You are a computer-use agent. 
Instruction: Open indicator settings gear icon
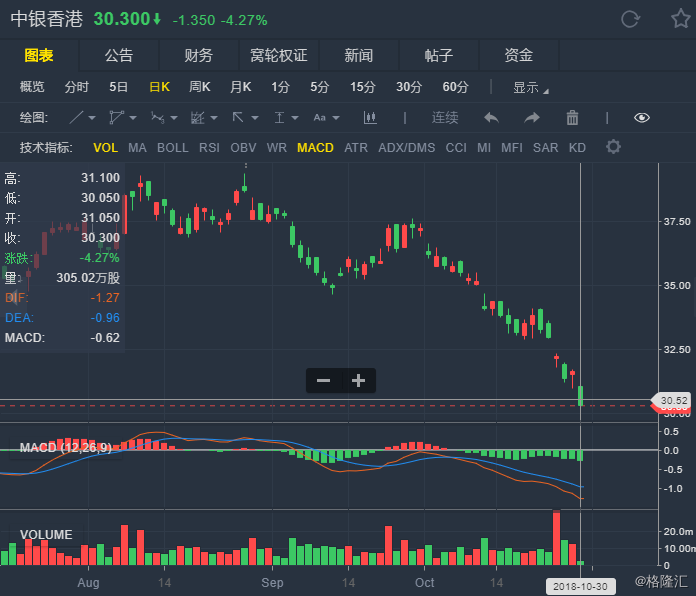tap(613, 147)
